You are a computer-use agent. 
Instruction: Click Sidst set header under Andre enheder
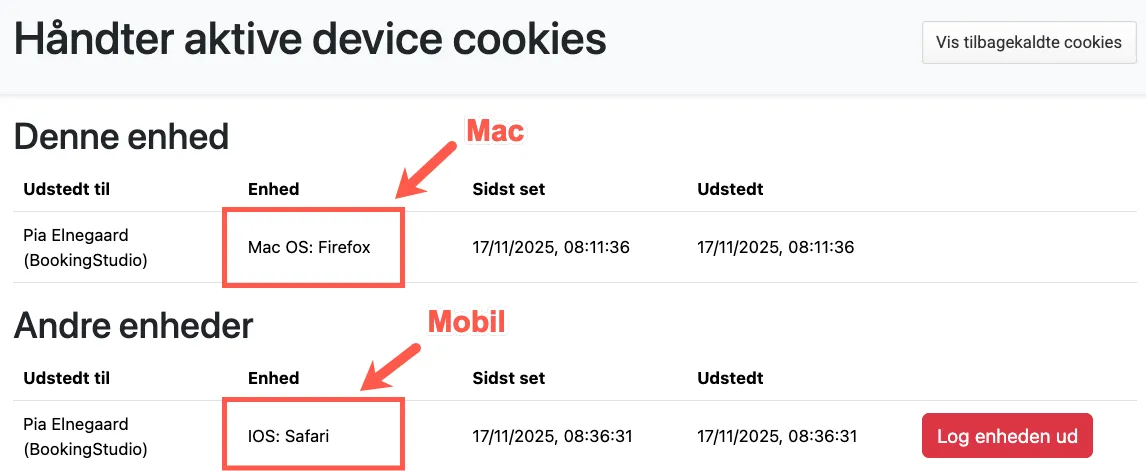pyautogui.click(x=509, y=378)
